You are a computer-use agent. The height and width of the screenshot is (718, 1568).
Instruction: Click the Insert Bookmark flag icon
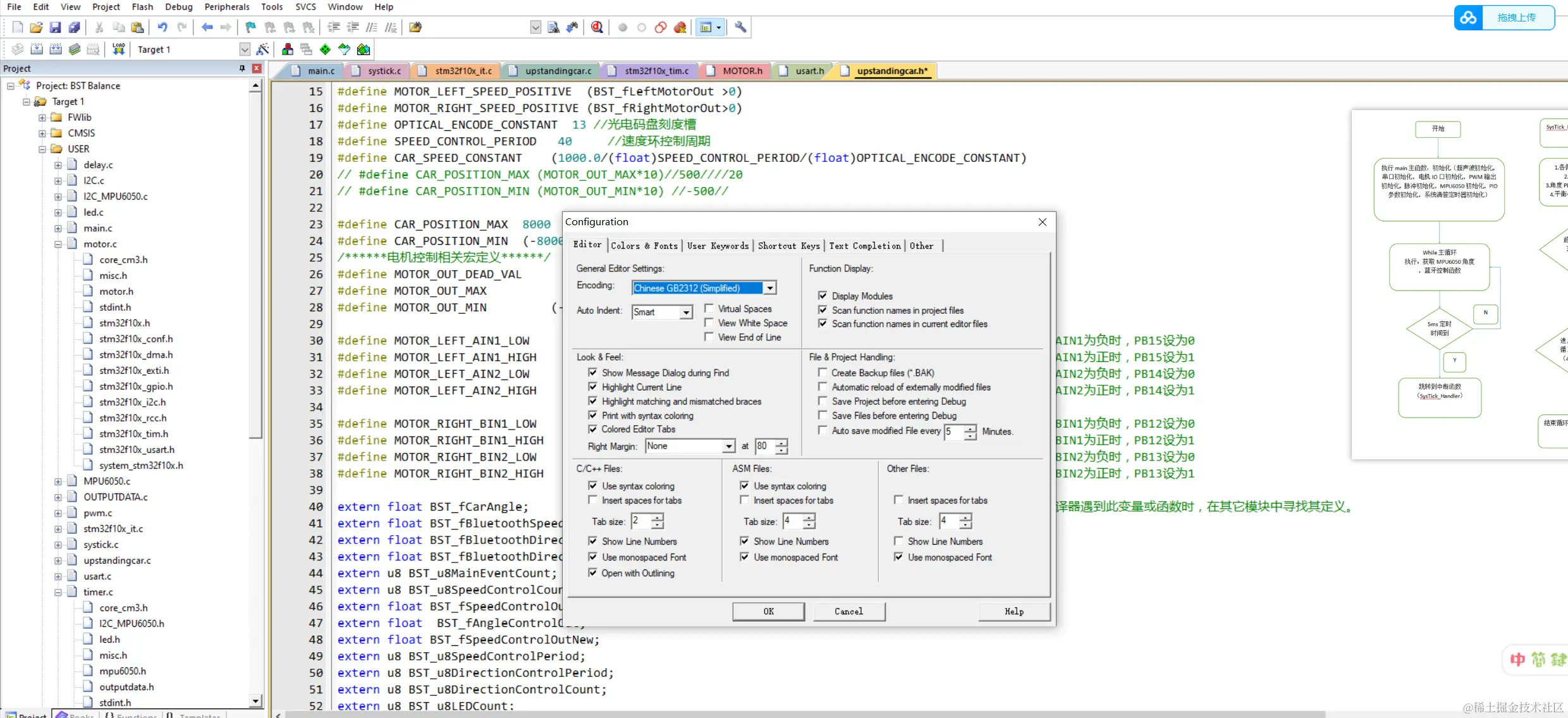point(250,27)
